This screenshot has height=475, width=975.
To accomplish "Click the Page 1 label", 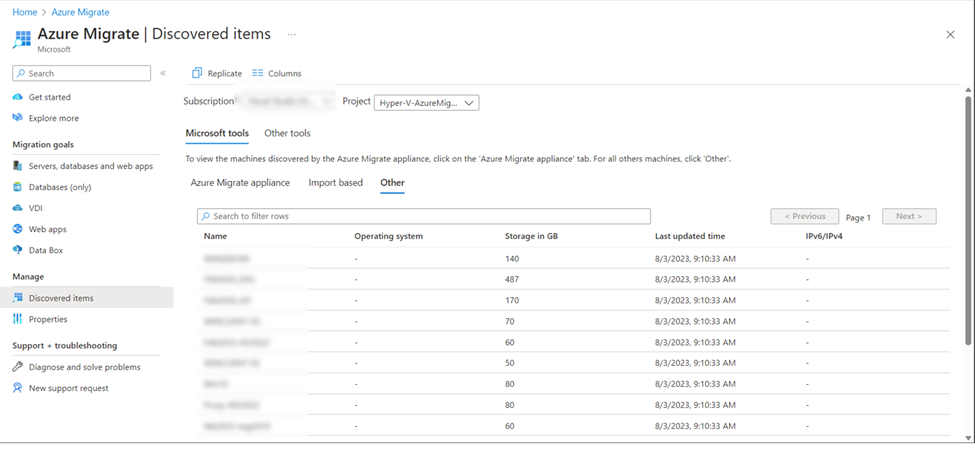I will (x=858, y=218).
